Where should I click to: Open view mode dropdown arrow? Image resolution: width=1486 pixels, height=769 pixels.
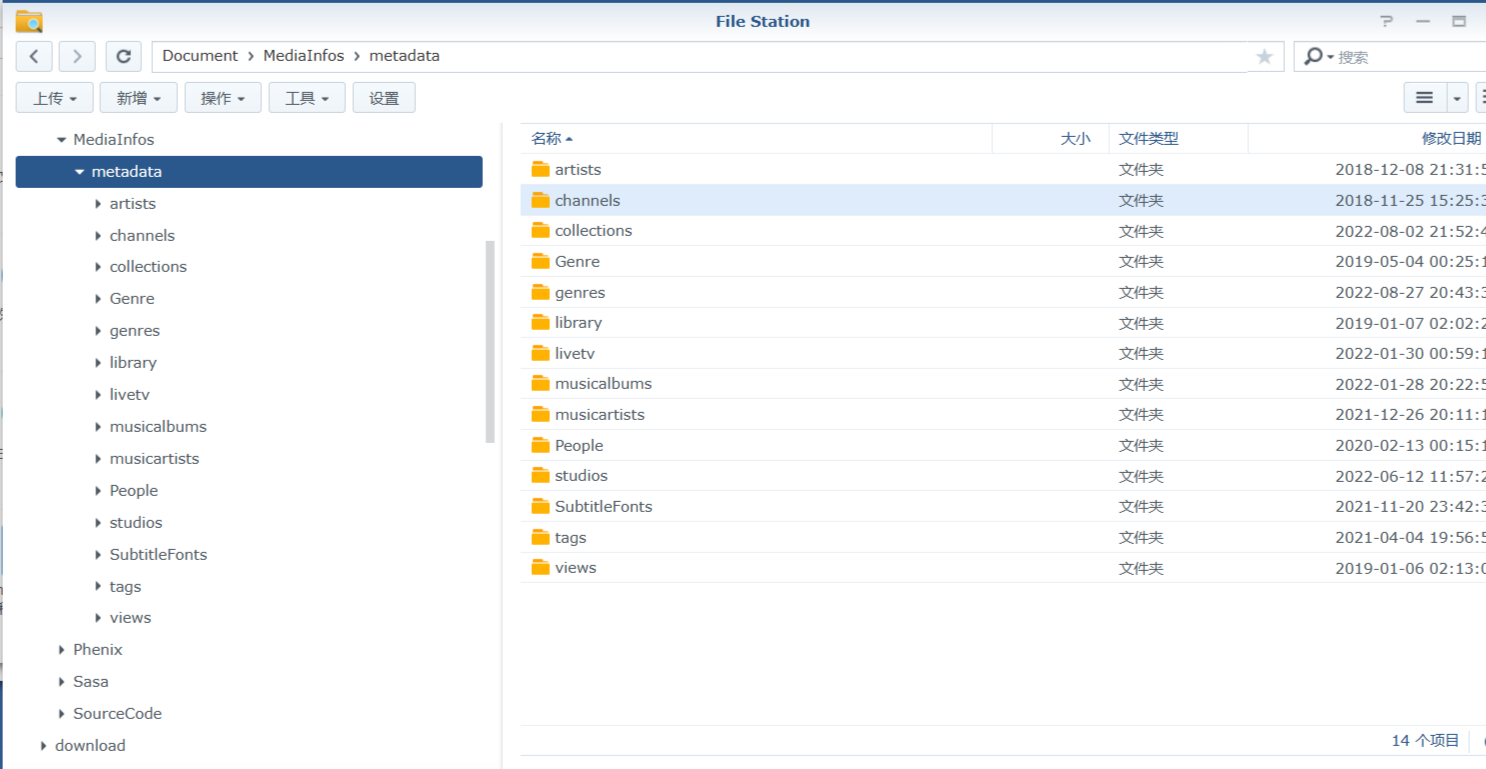(1457, 98)
